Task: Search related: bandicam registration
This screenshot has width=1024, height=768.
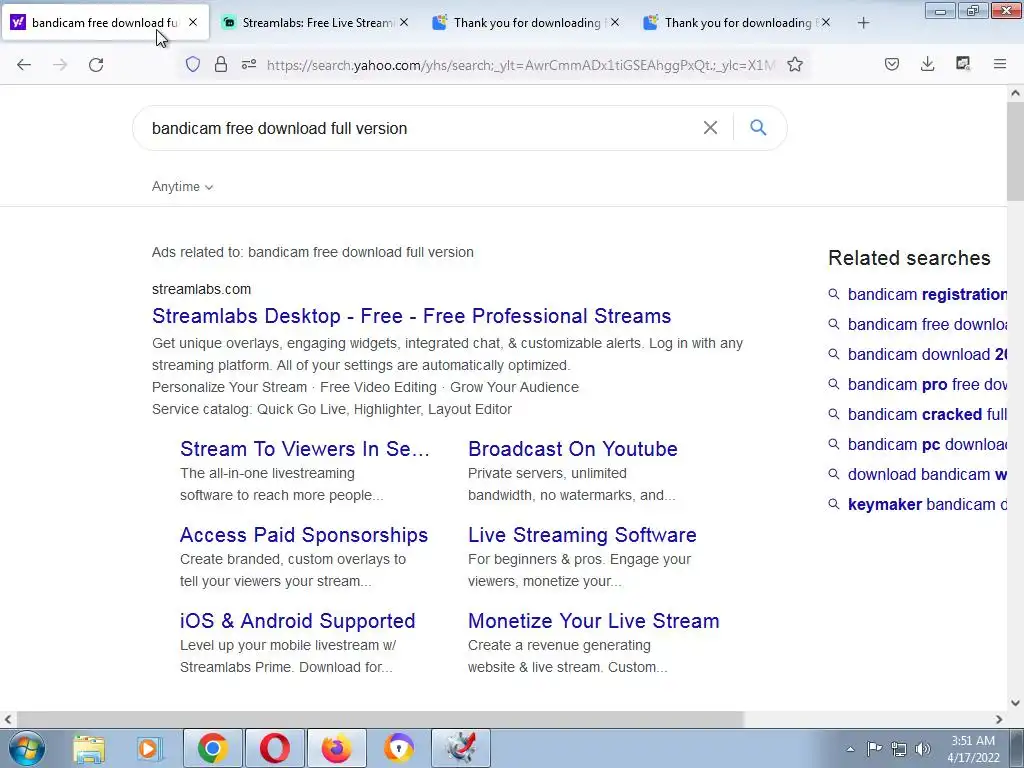Action: (x=927, y=295)
